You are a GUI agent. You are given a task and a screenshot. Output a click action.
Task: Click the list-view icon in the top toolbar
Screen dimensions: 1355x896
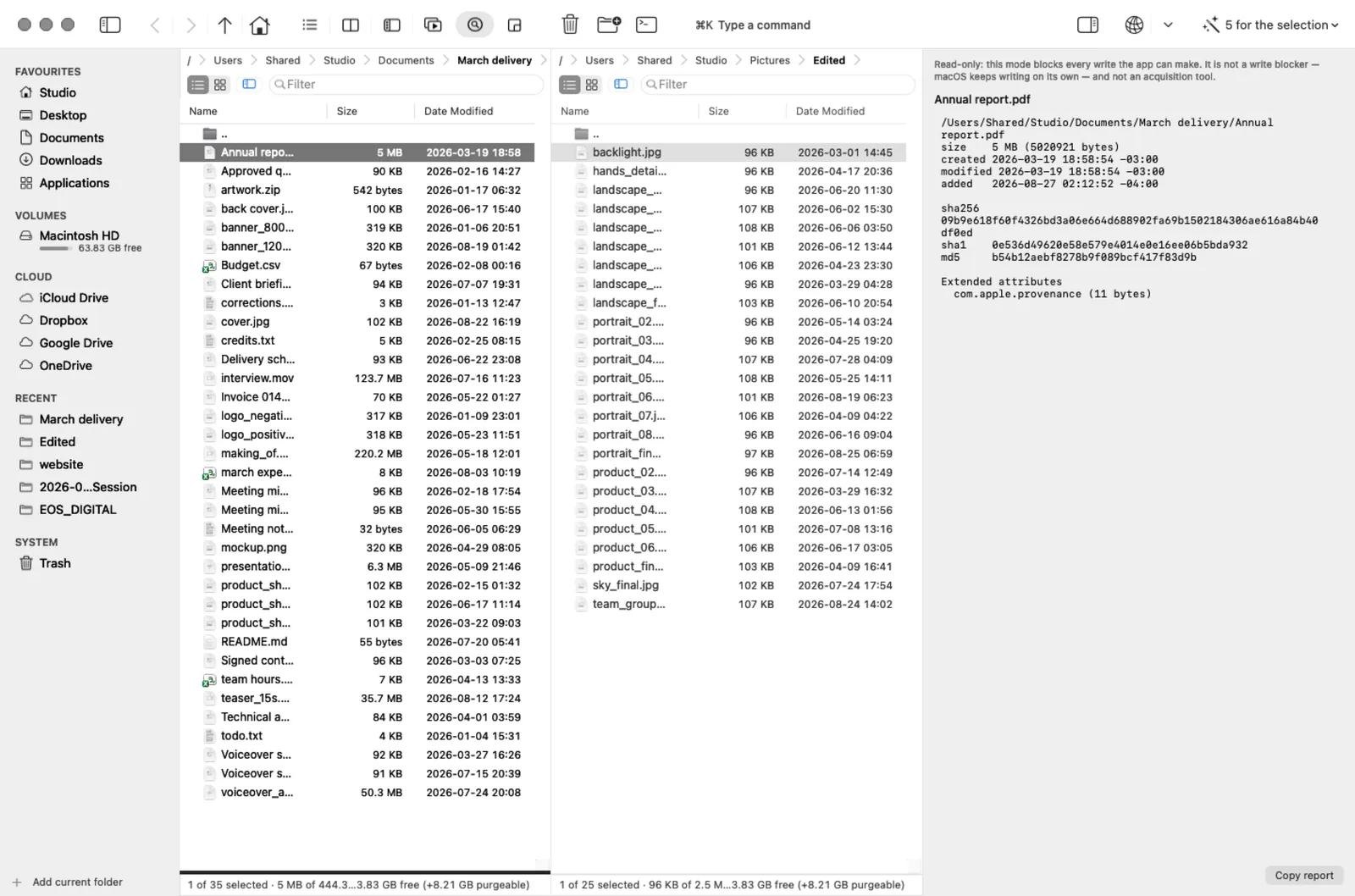pos(310,25)
